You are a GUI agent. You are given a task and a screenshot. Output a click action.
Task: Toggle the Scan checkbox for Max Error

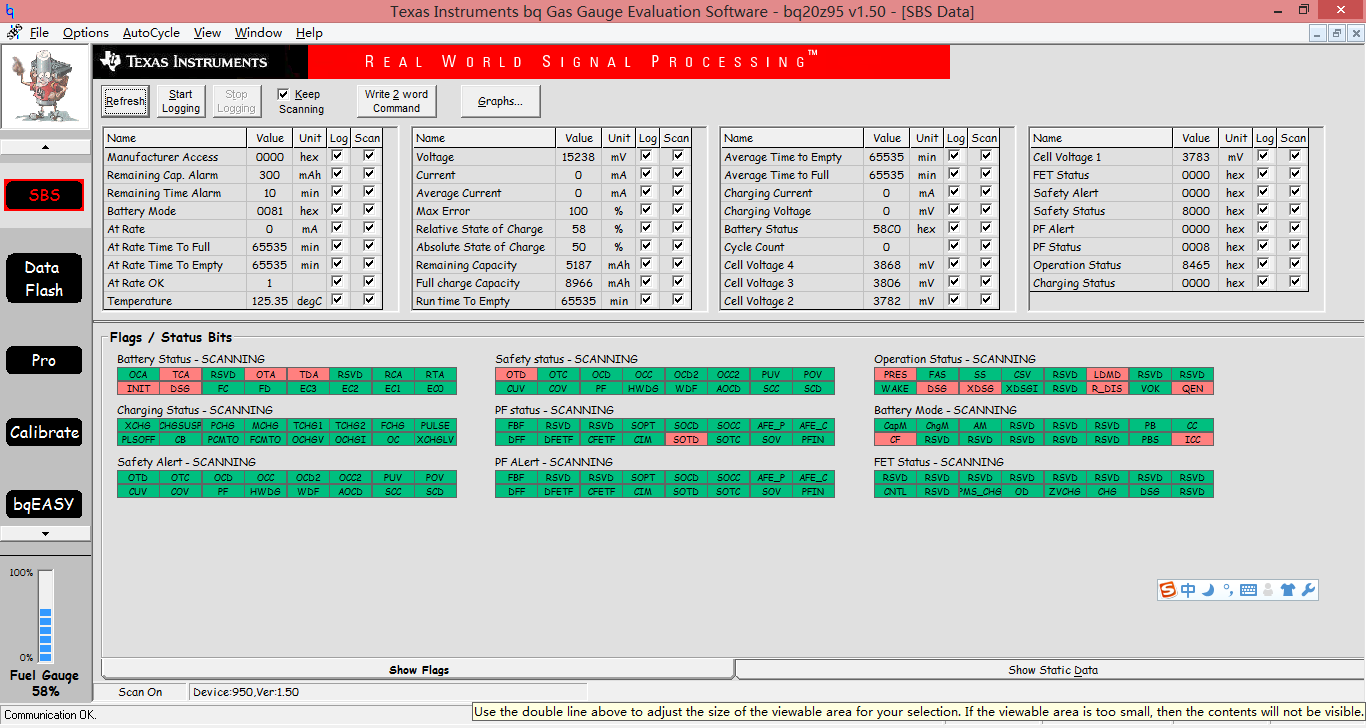pyautogui.click(x=678, y=210)
